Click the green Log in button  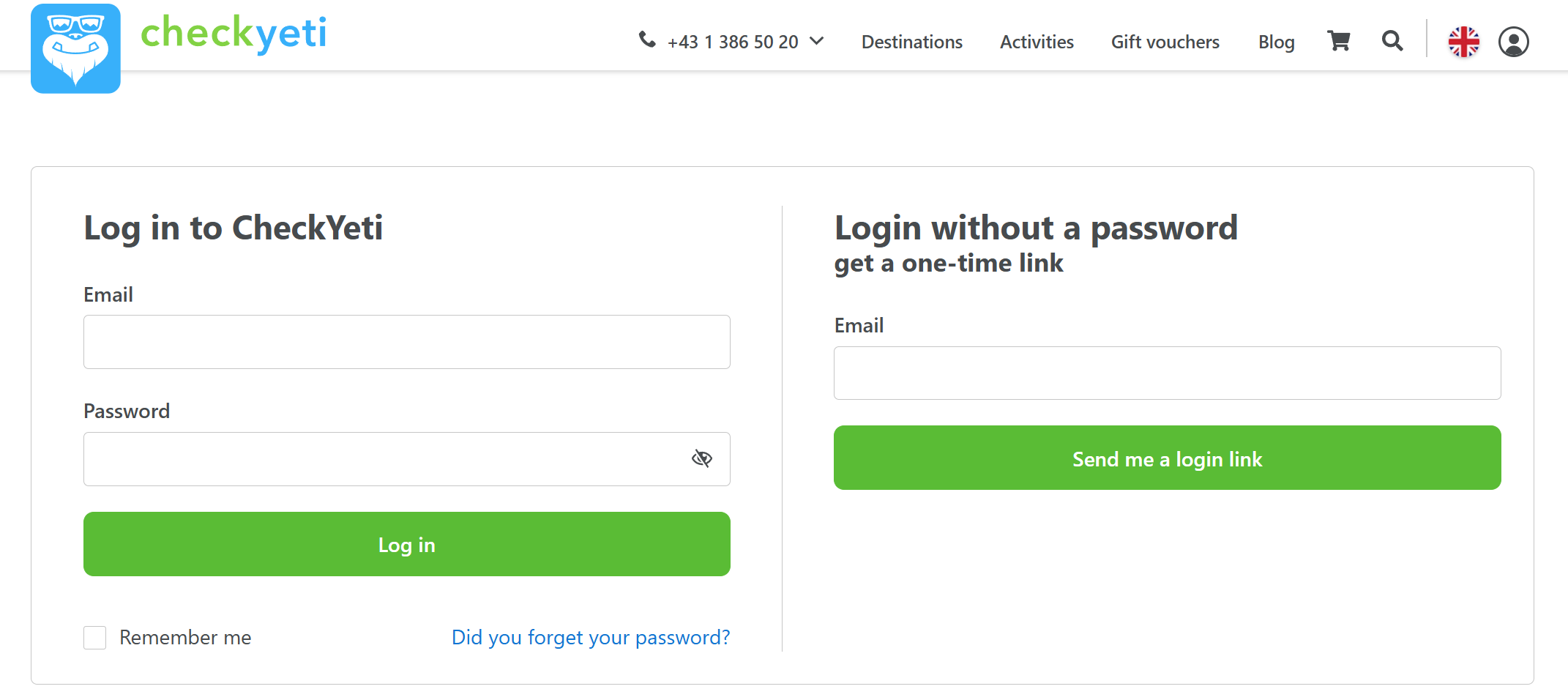(x=407, y=544)
